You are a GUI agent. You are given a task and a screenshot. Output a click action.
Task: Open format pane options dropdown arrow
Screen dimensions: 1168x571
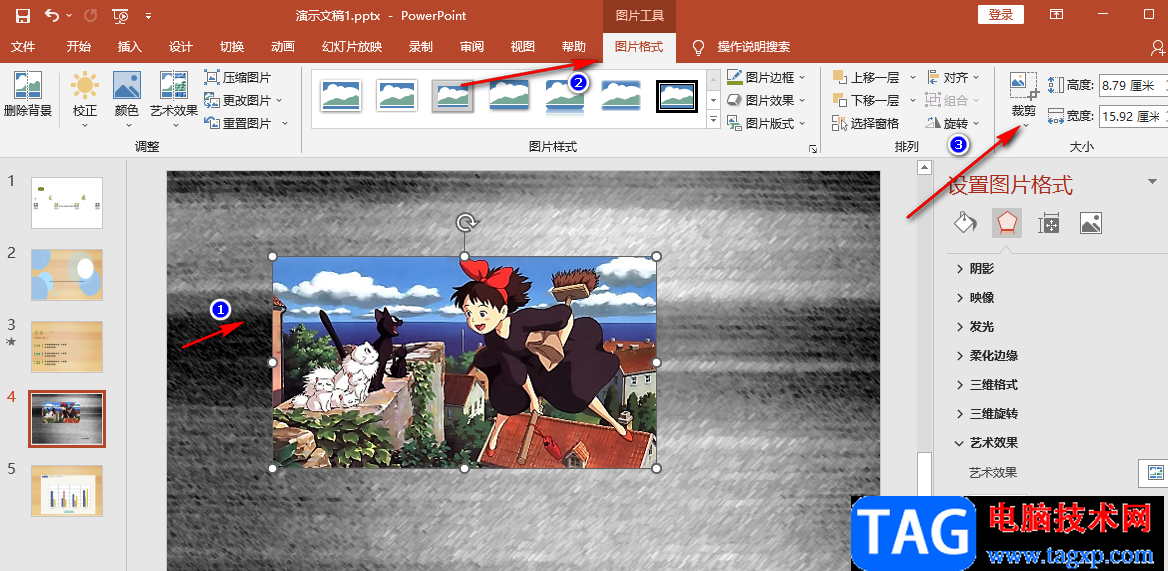pyautogui.click(x=1153, y=181)
